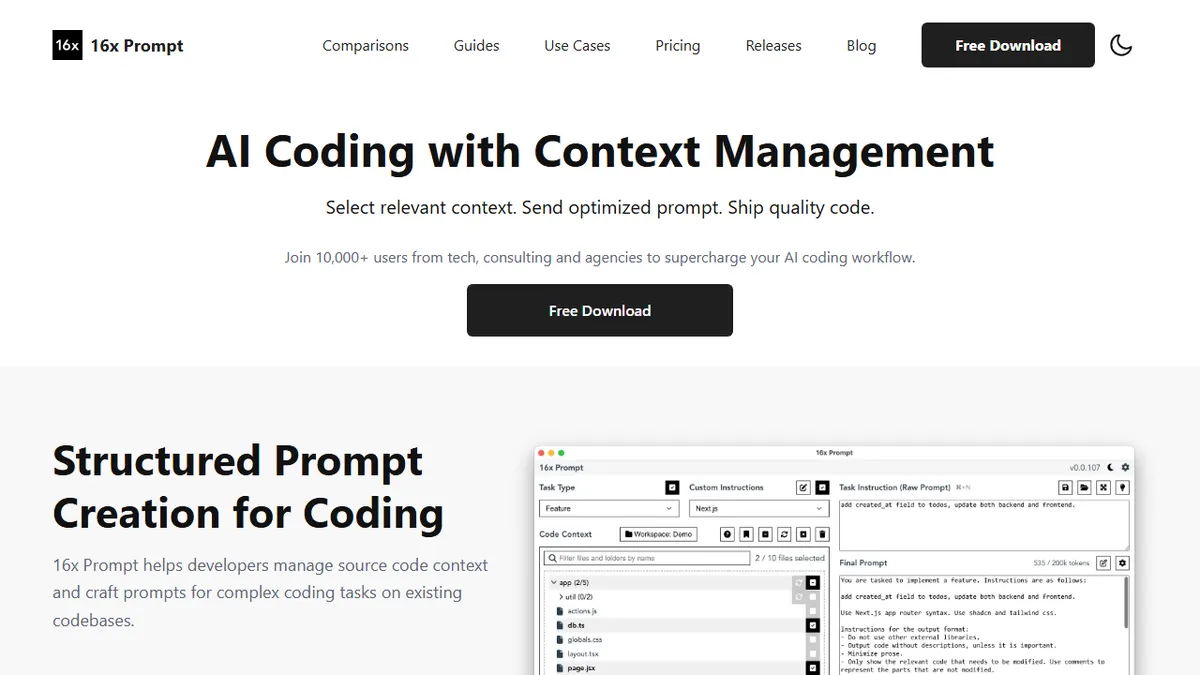Open Guides in the navigation
The height and width of the screenshot is (675, 1200).
tap(476, 45)
